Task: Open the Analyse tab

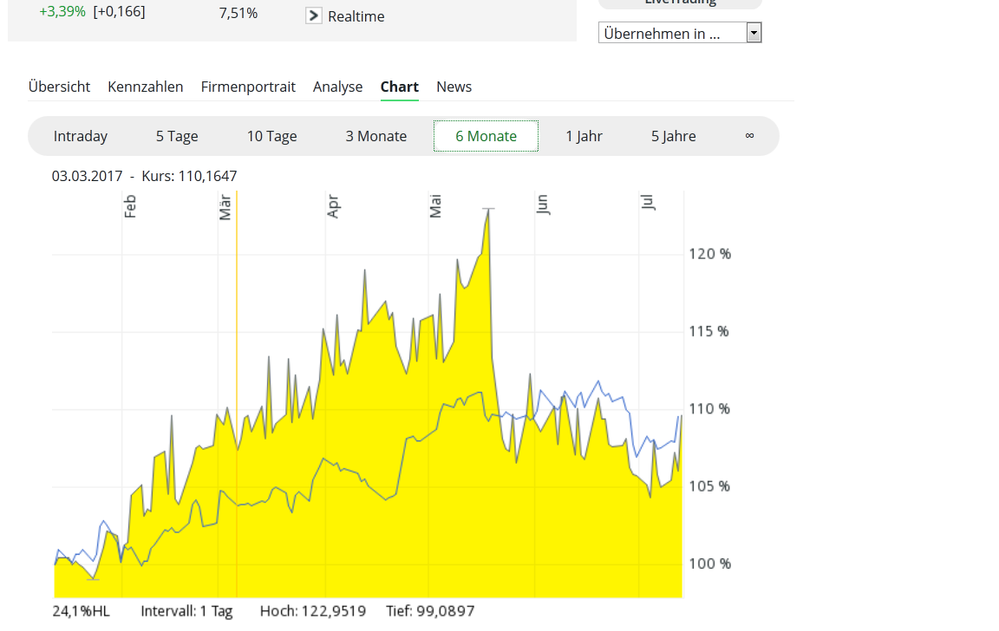Action: click(x=337, y=87)
